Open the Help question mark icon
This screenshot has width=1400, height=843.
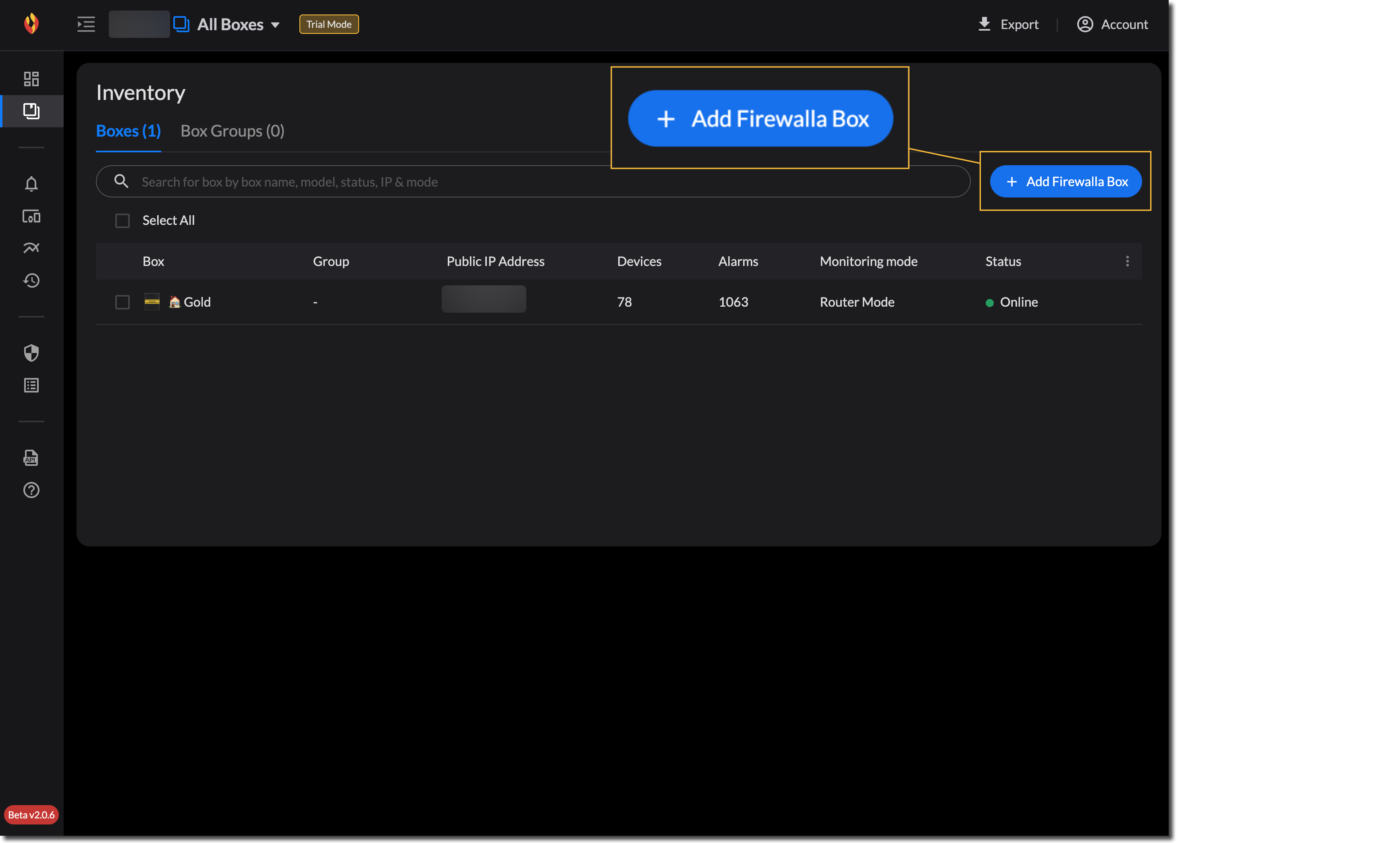click(31, 490)
